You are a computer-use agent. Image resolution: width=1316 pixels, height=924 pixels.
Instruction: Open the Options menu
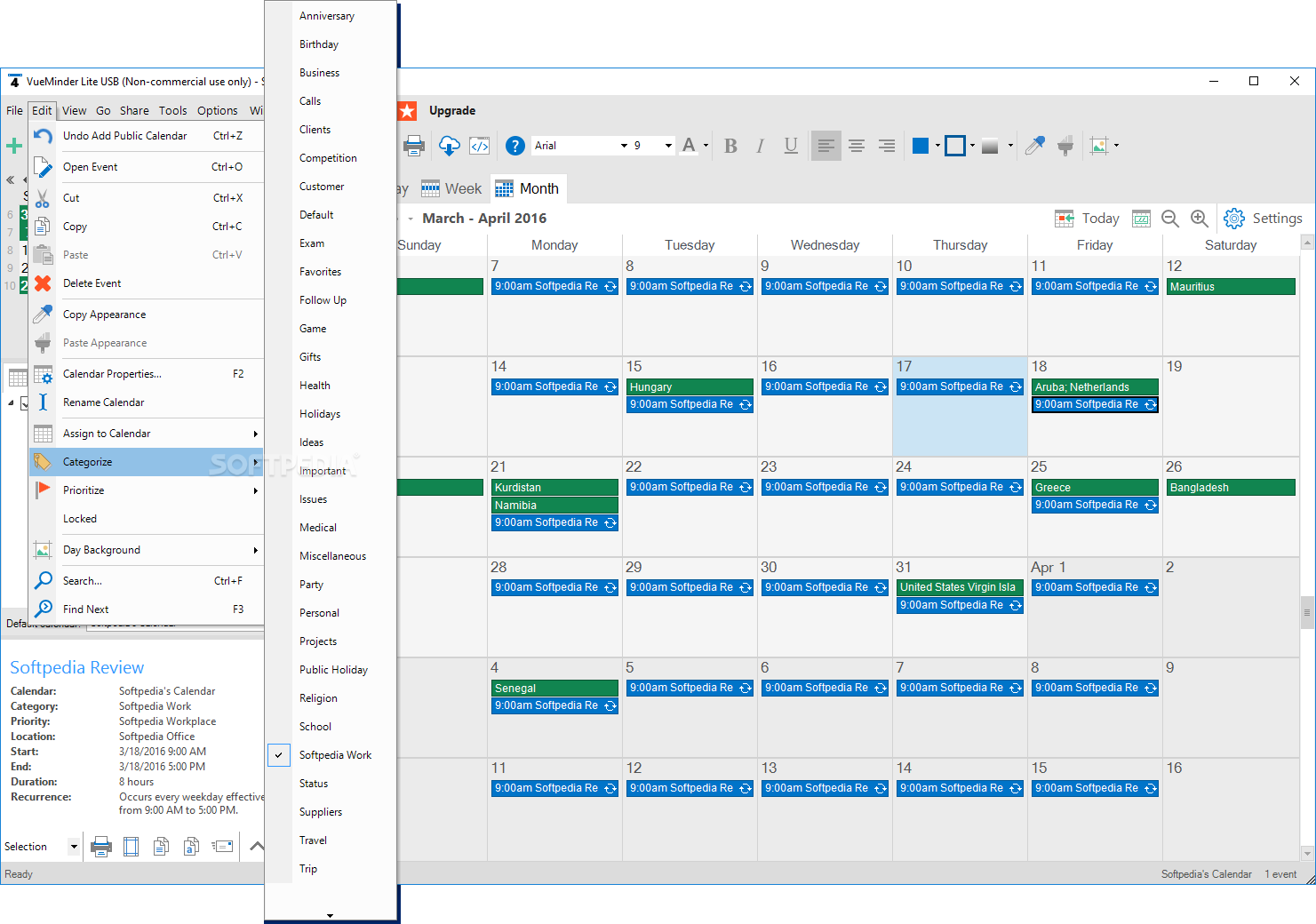pyautogui.click(x=218, y=111)
